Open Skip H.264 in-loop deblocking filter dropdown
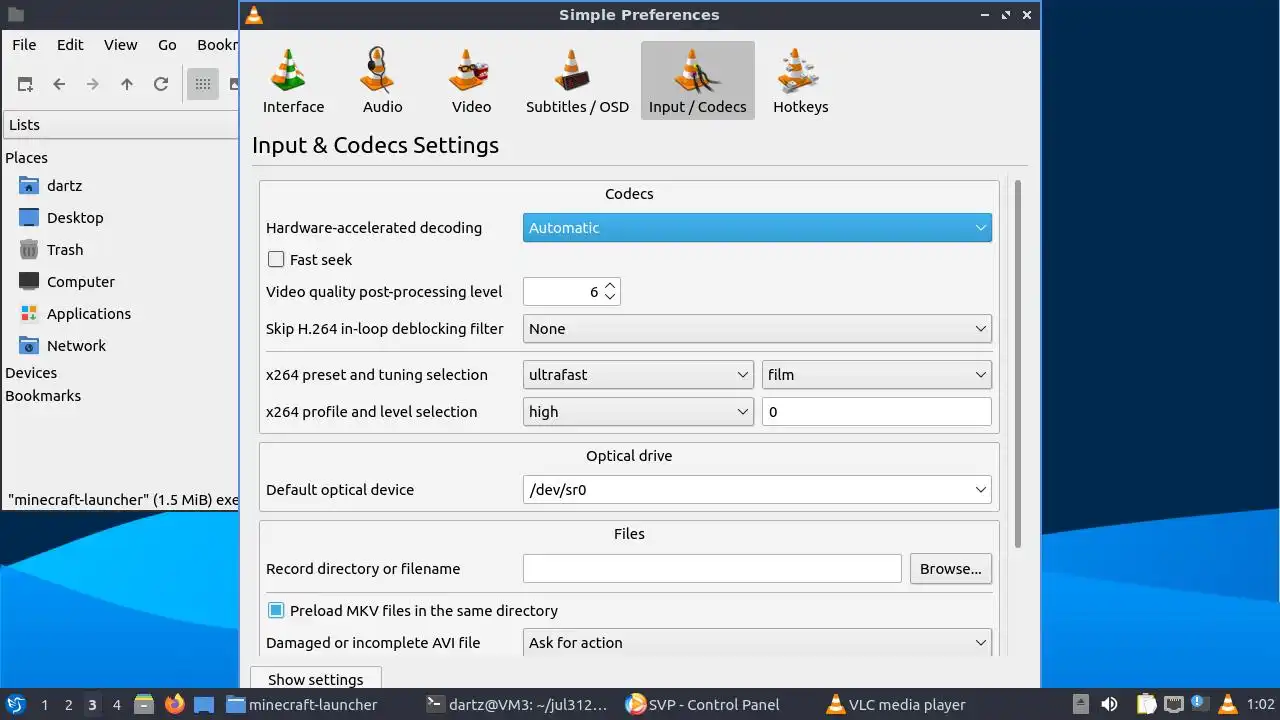Image resolution: width=1280 pixels, height=720 pixels. [757, 329]
